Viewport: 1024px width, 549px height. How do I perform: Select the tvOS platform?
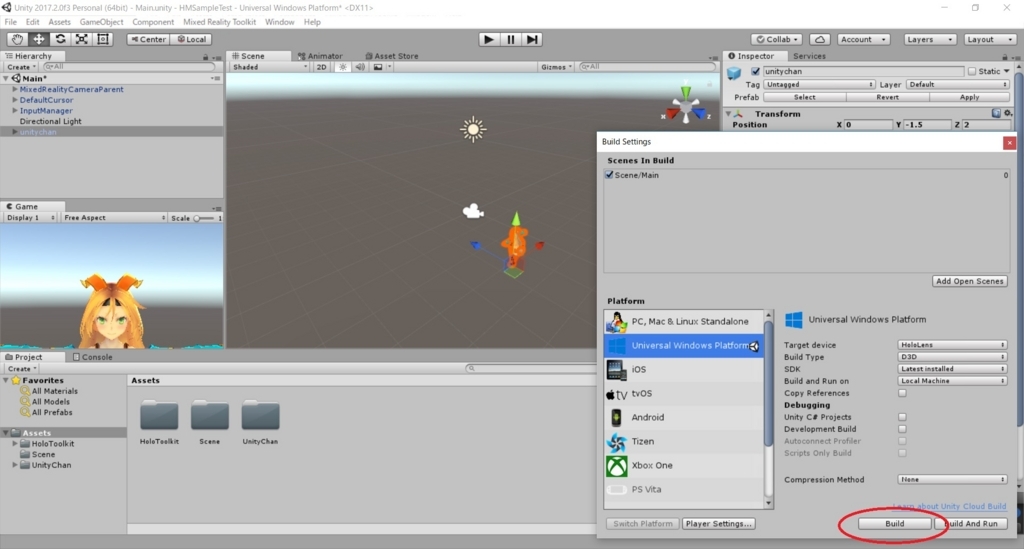coord(683,394)
